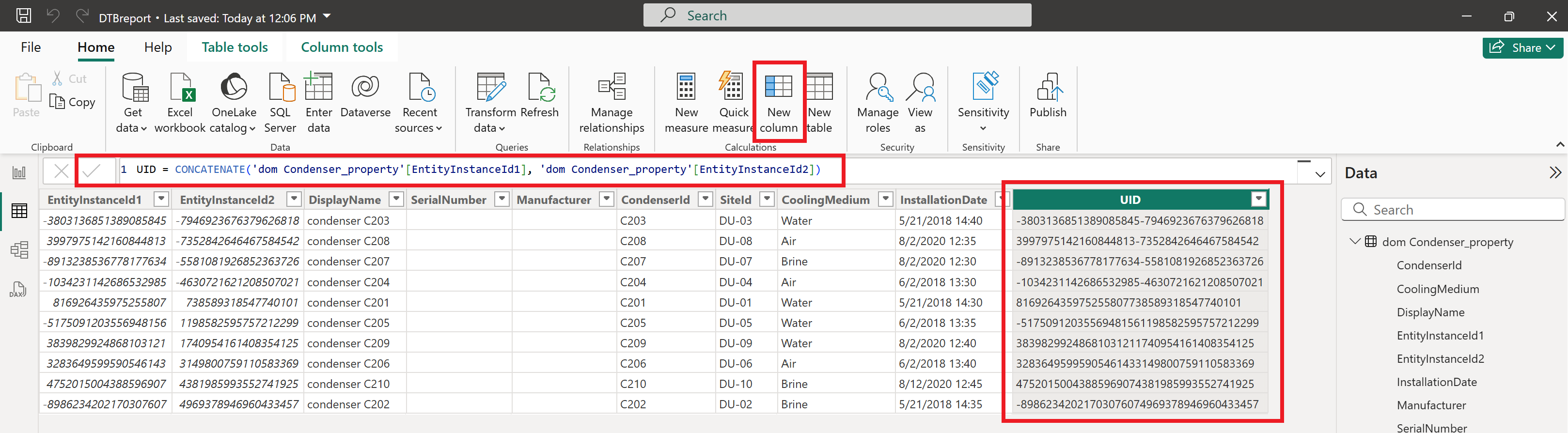1568x433 pixels.
Task: Select the CoolingMedium field in Data pane
Action: point(1437,289)
